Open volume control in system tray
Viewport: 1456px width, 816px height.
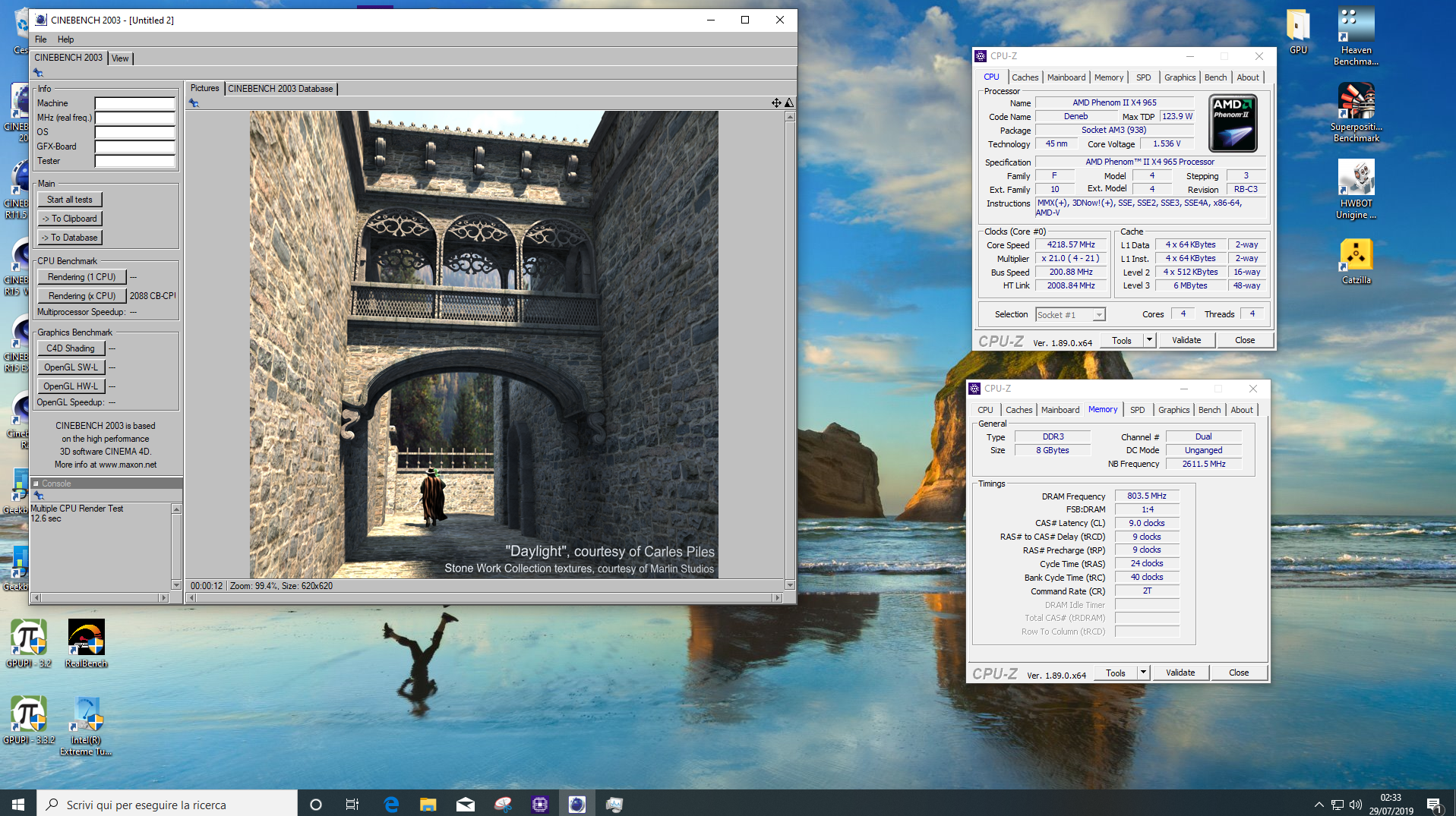click(x=1355, y=805)
